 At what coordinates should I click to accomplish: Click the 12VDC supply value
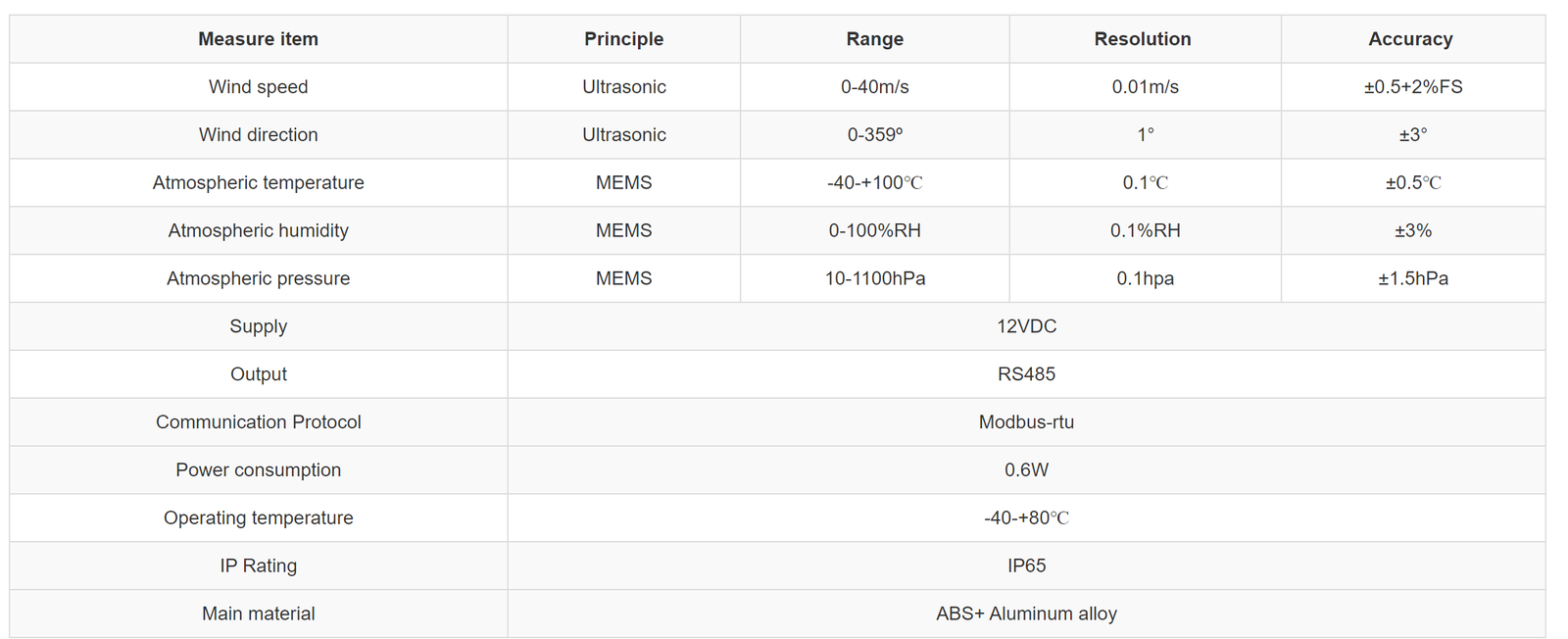click(x=1026, y=326)
